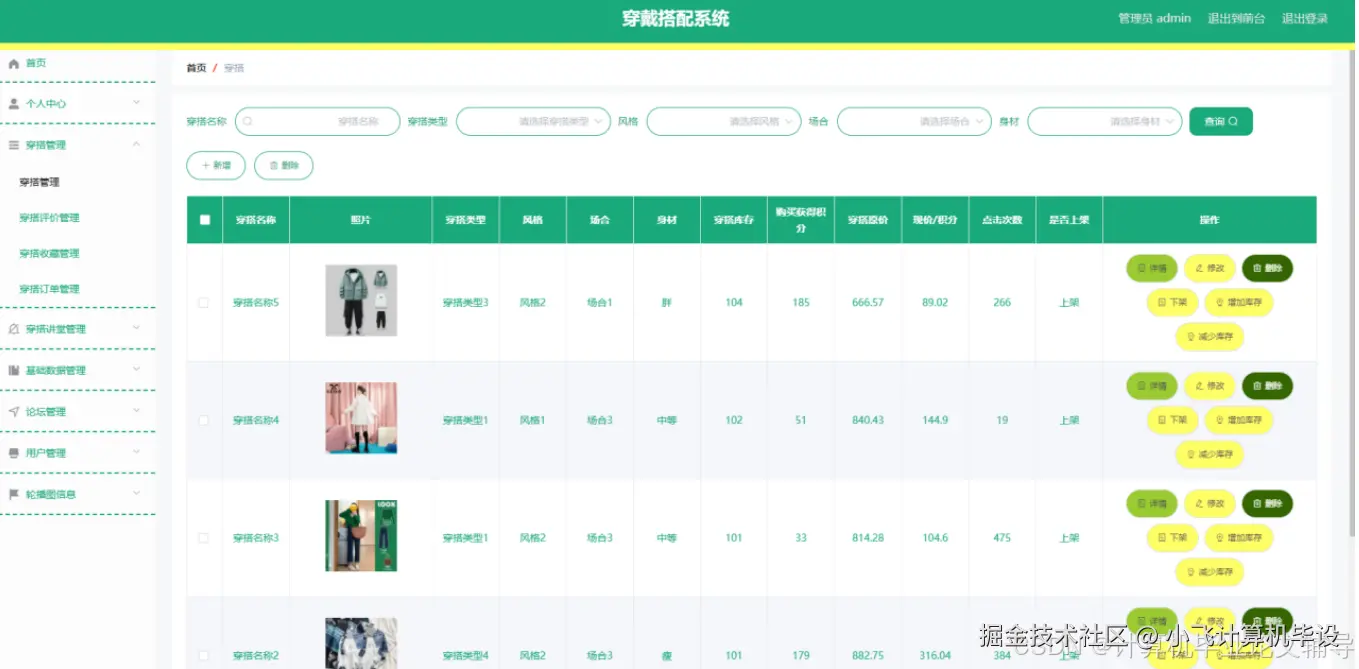This screenshot has width=1359, height=669.
Task: Toggle the select-all checkbox in table header
Action: point(205,220)
